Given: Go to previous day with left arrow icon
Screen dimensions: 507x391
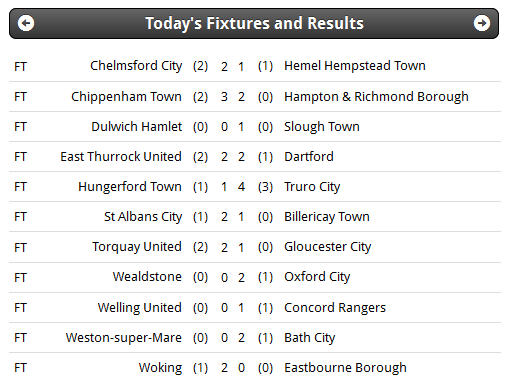Looking at the screenshot, I should tap(26, 23).
